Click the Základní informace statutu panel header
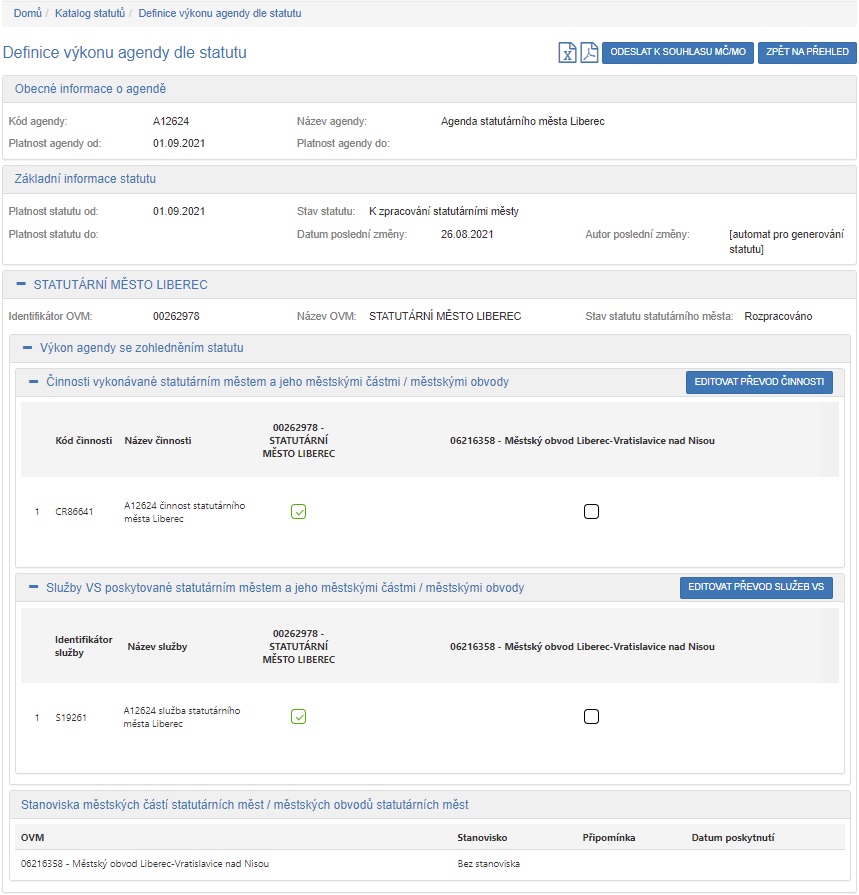 (x=85, y=179)
